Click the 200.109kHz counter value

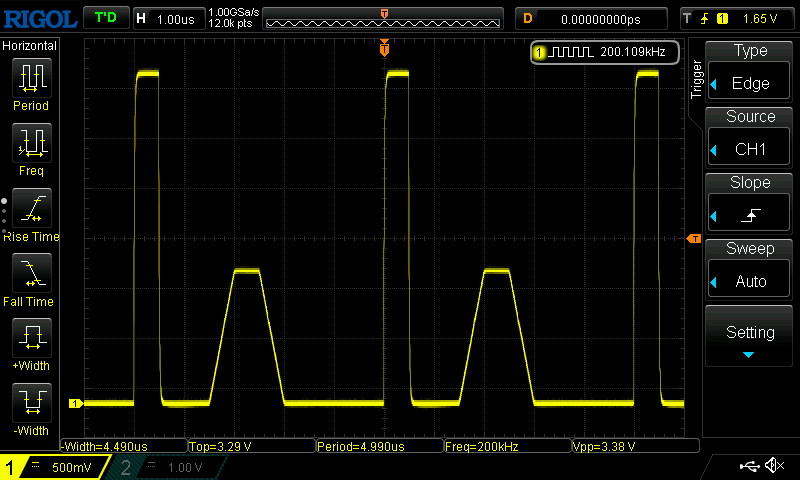[633, 52]
